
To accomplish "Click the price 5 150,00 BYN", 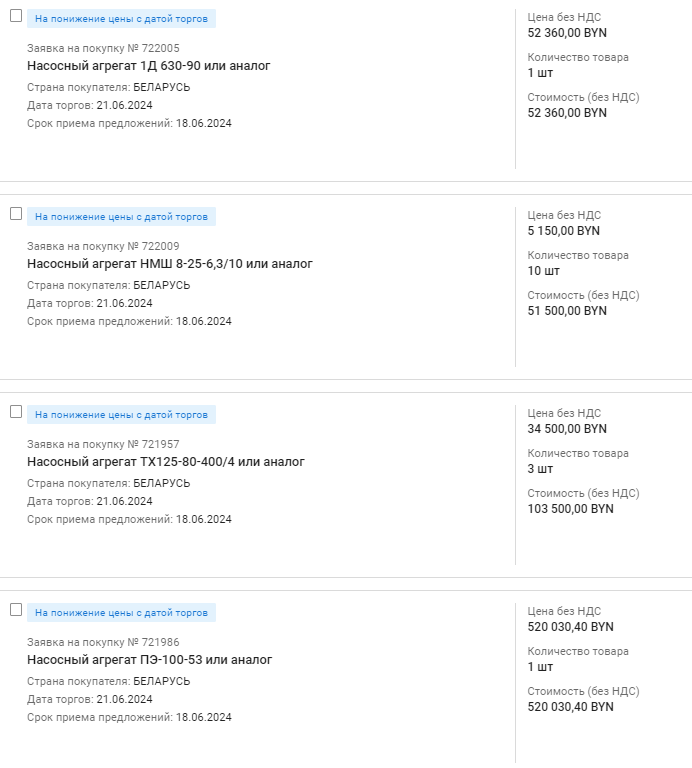I will (x=564, y=231).
